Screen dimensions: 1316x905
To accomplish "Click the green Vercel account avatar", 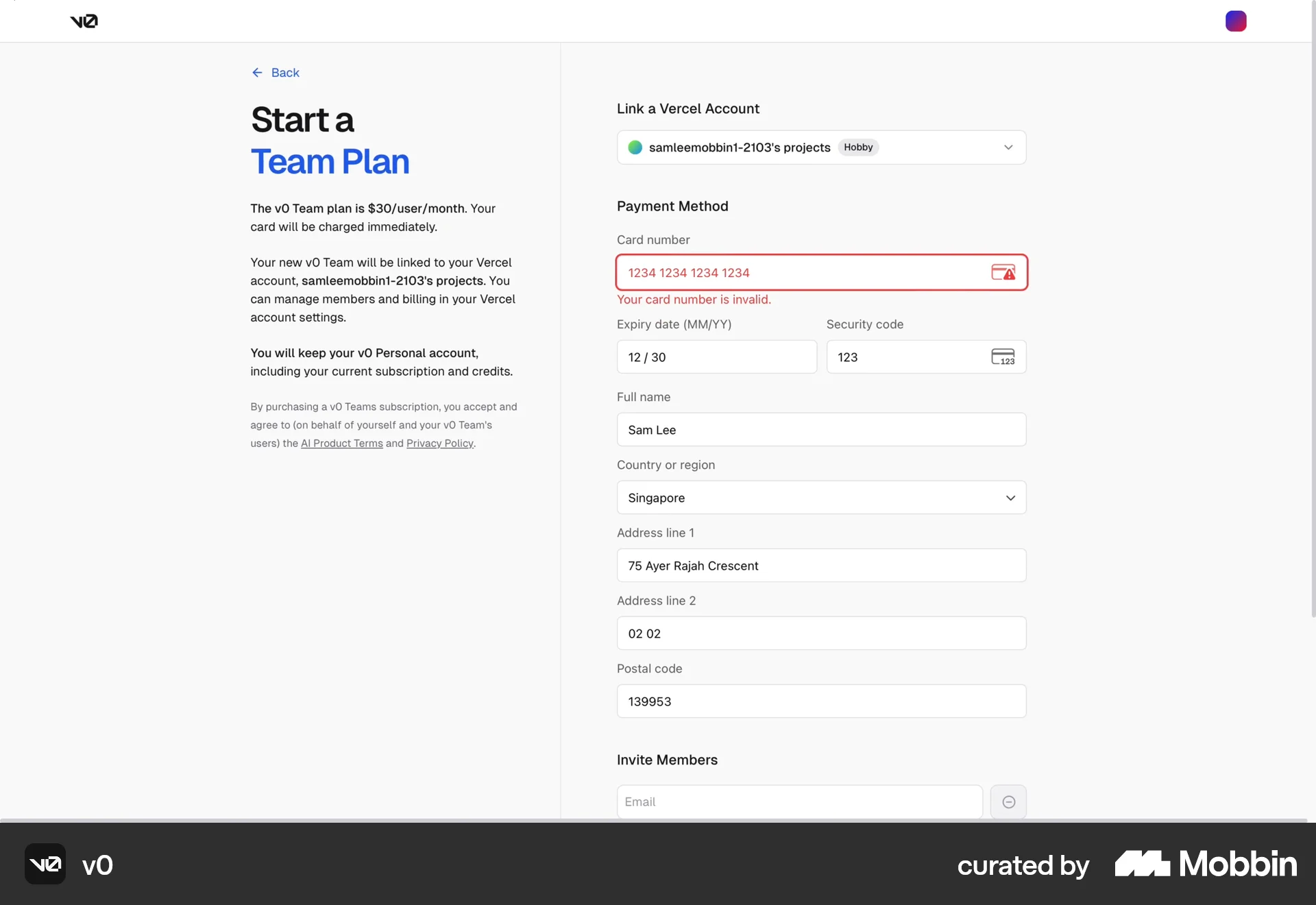I will [x=635, y=147].
